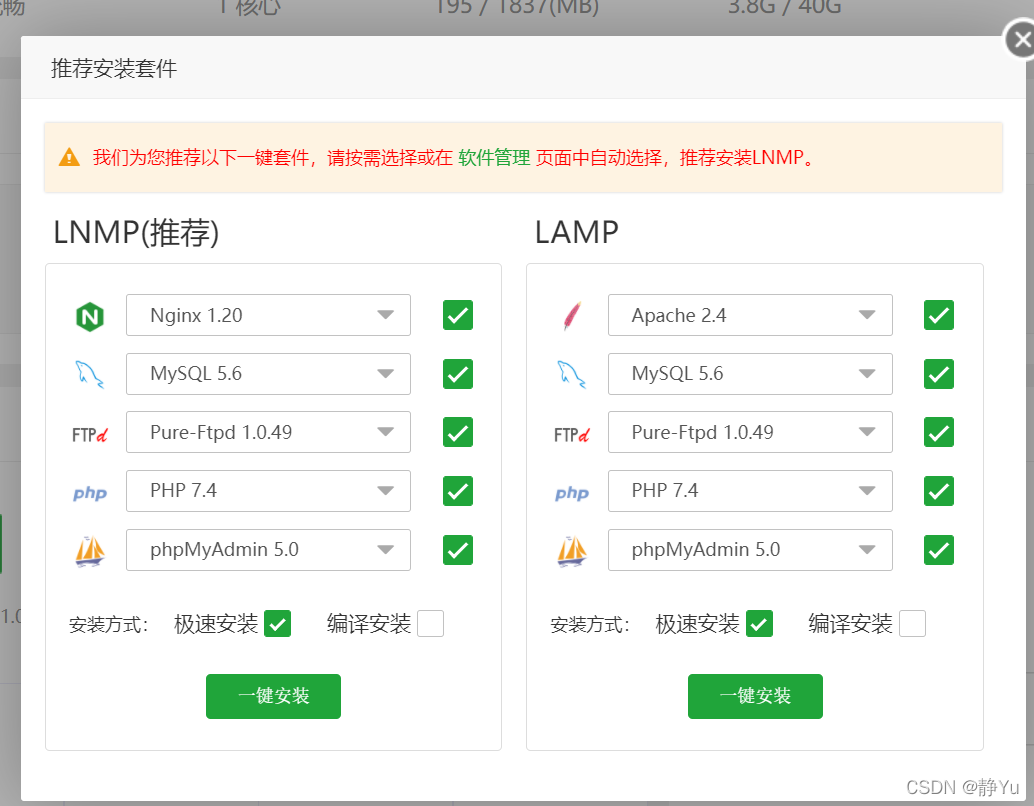Image resolution: width=1034 pixels, height=806 pixels.
Task: Click 一键安装 button for LAMP
Action: (755, 696)
